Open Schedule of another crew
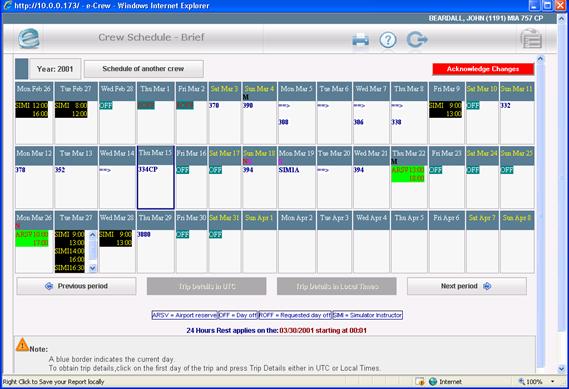569x389 pixels. pos(144,69)
